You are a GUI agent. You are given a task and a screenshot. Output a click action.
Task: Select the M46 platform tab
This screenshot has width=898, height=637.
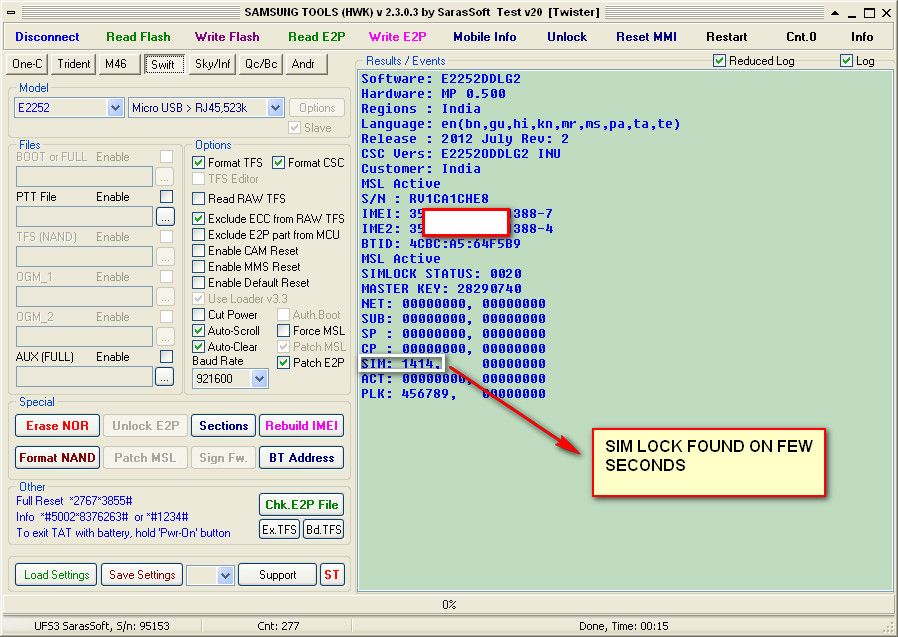119,64
